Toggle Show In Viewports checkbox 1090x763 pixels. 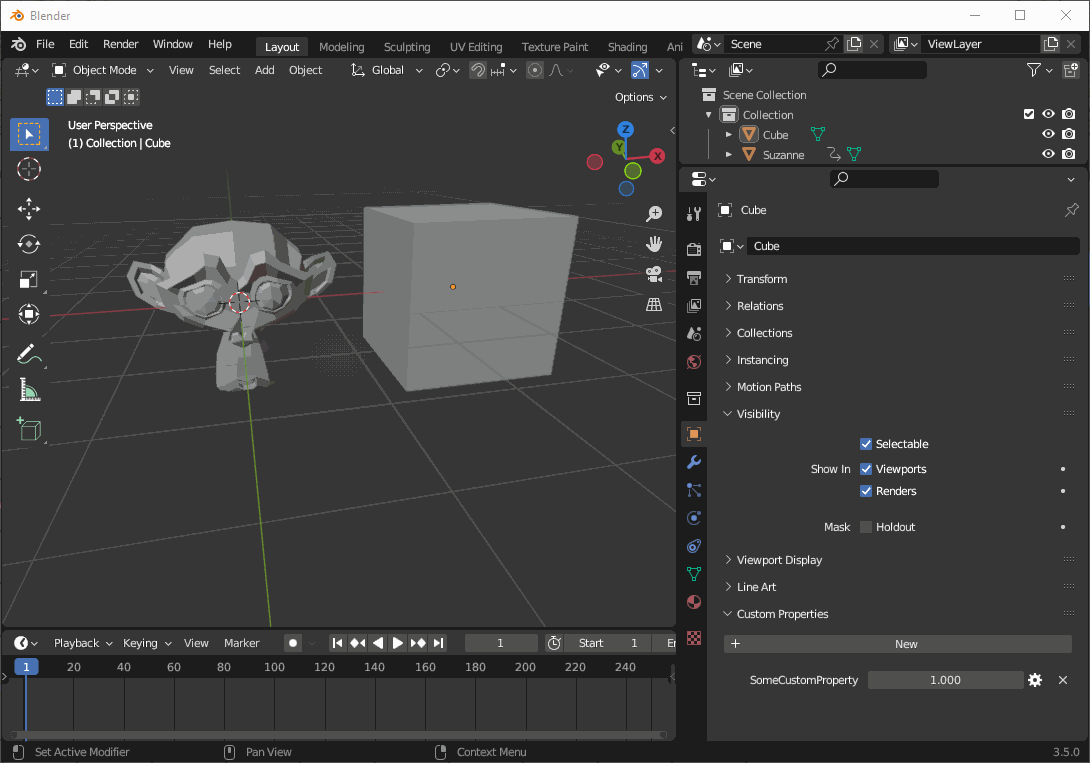pyautogui.click(x=866, y=469)
